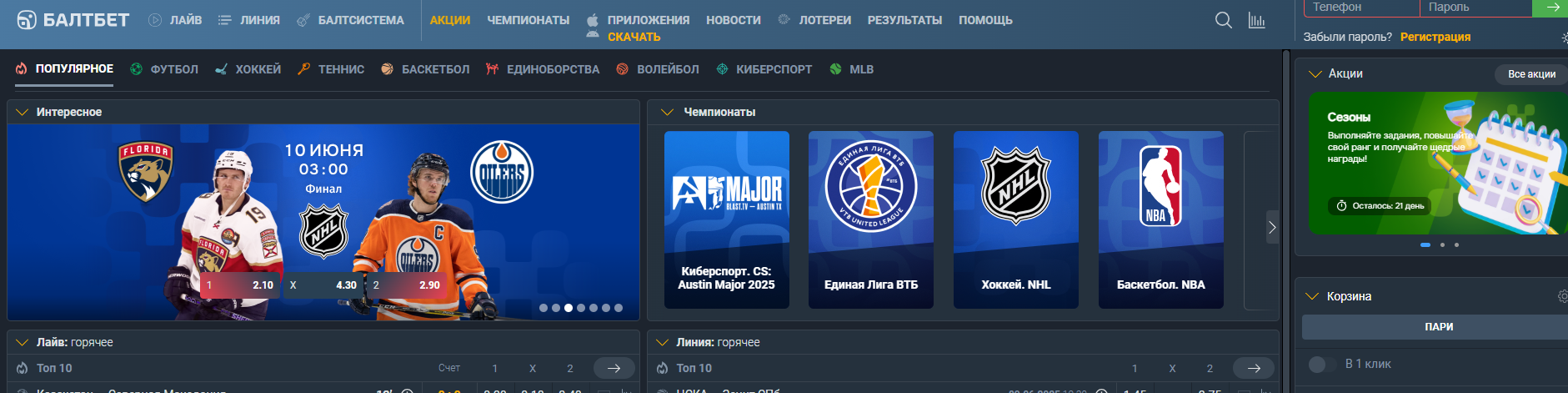The image size is (1568, 393).
Task: Open the Чемпионаты menu item
Action: coord(529,20)
